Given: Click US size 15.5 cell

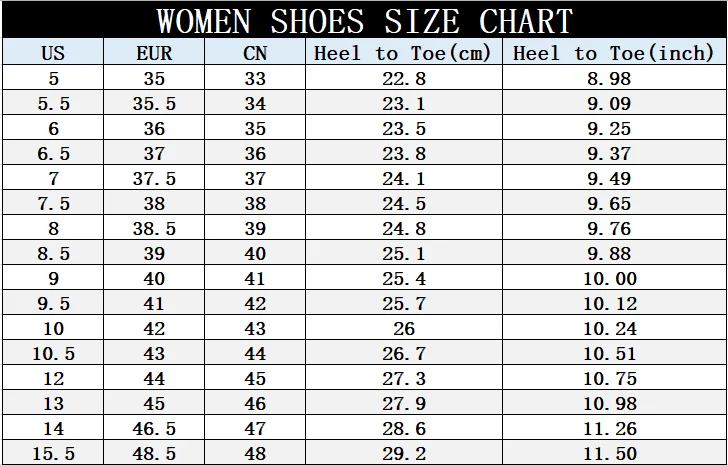Looking at the screenshot, I should tap(53, 453).
